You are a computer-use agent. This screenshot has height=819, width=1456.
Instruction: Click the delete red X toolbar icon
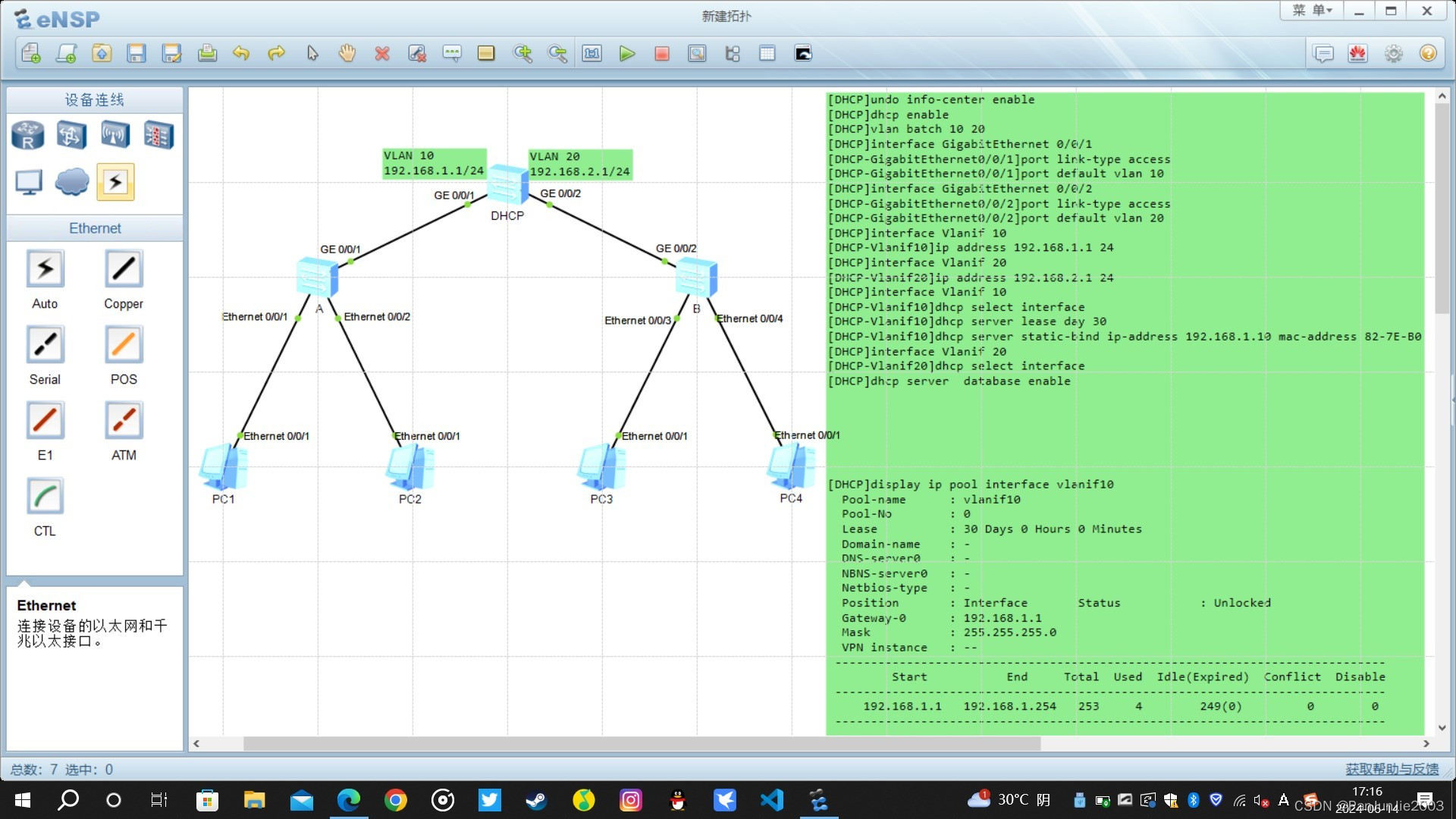click(382, 54)
